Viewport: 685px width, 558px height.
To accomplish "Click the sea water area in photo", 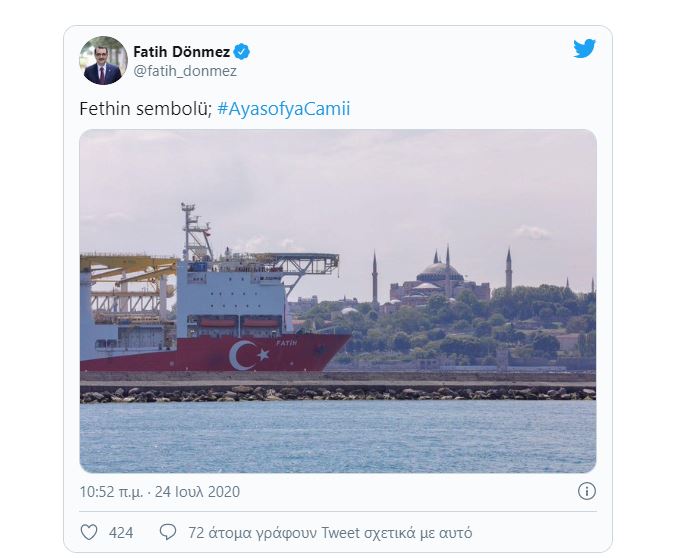I will (338, 436).
